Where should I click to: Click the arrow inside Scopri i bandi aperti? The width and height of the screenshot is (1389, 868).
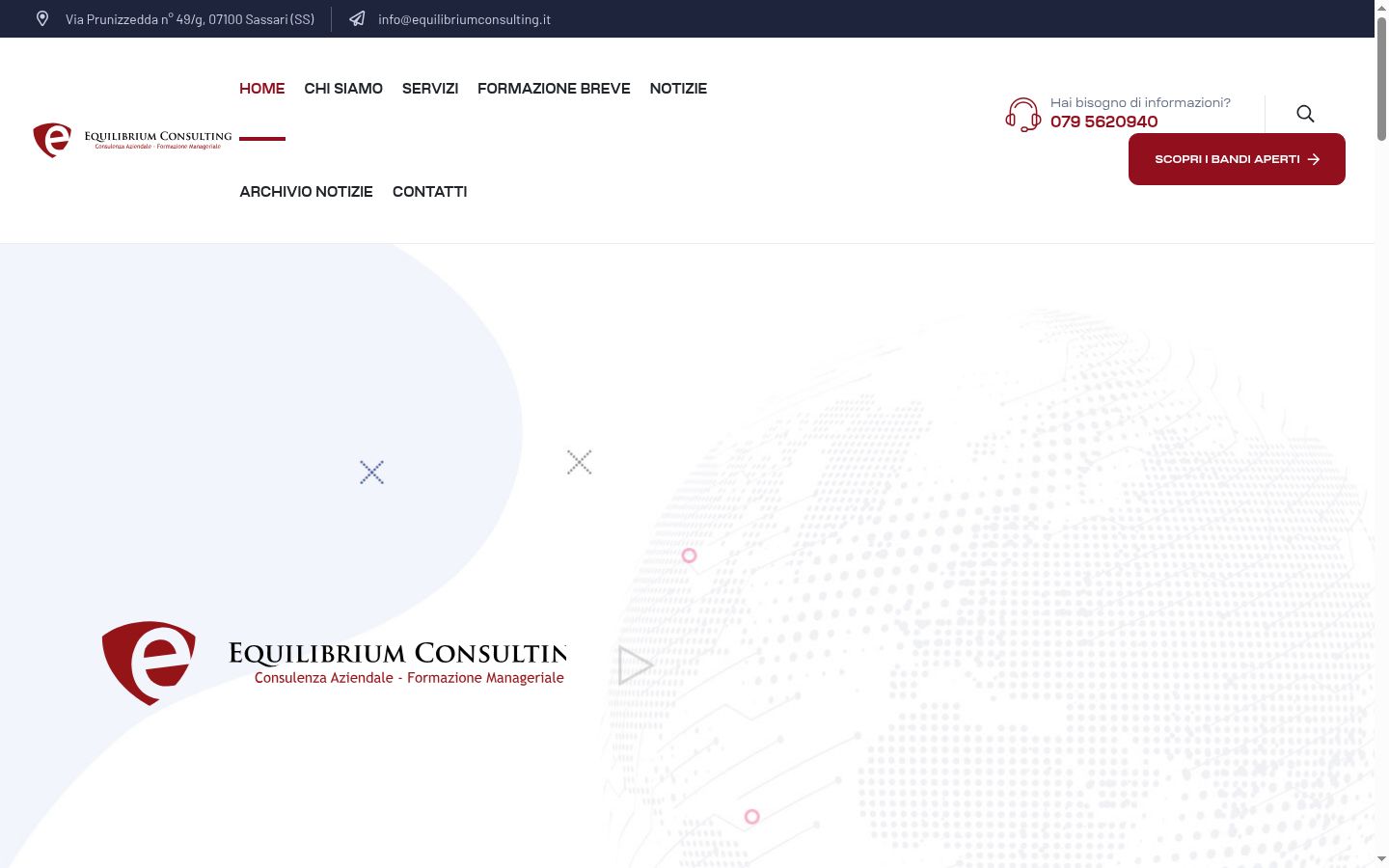[1314, 159]
